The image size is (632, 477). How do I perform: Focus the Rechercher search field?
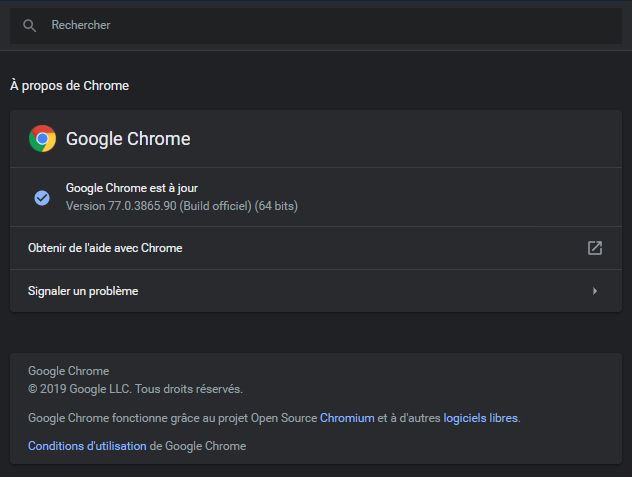click(x=316, y=25)
